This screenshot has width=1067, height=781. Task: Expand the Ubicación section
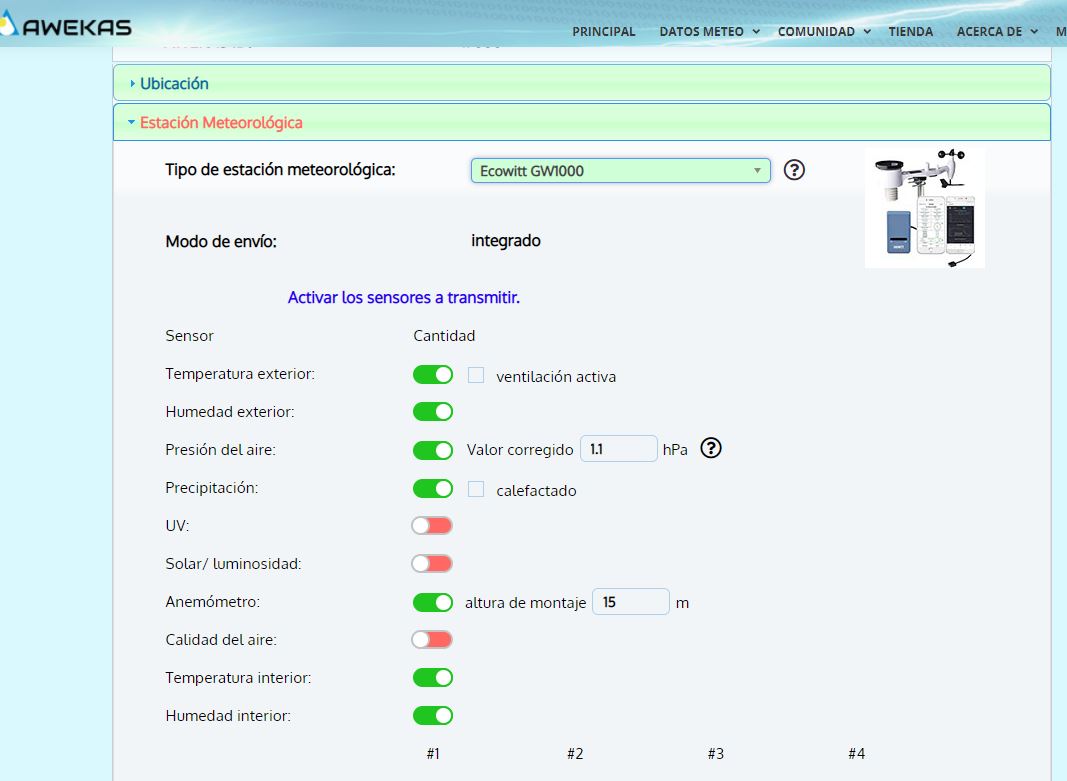click(x=582, y=83)
